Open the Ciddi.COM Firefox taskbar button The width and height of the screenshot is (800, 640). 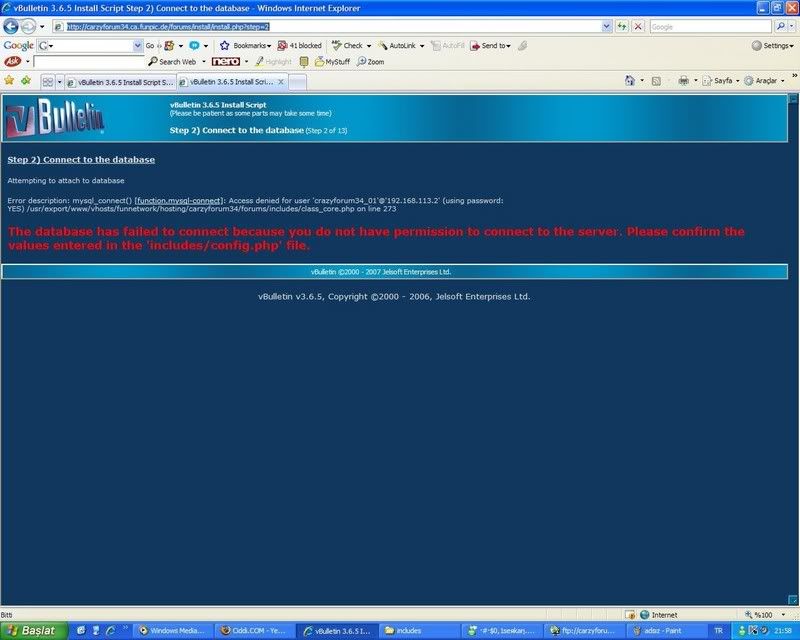[254, 631]
